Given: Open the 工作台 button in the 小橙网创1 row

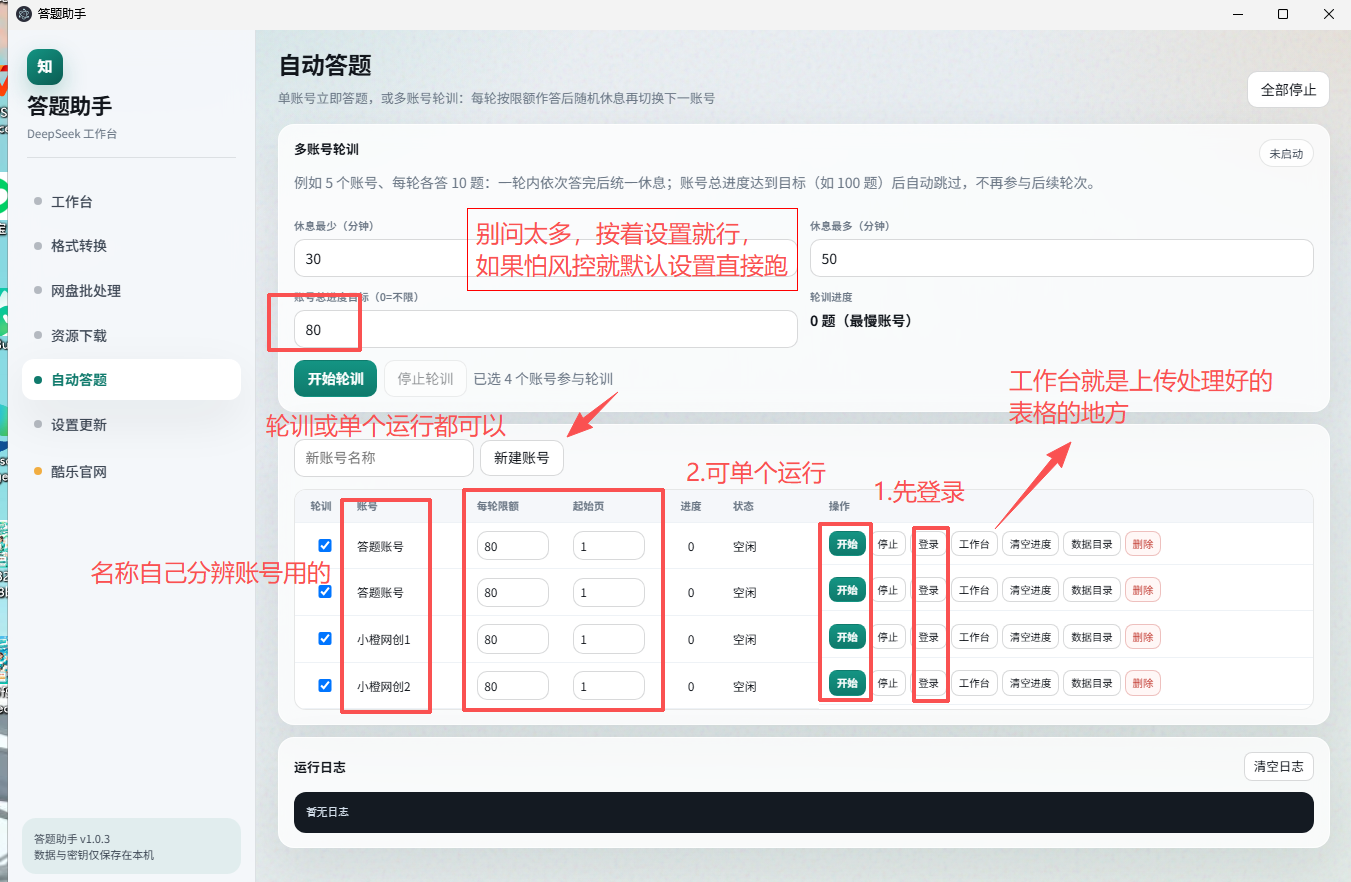Looking at the screenshot, I should [x=974, y=637].
